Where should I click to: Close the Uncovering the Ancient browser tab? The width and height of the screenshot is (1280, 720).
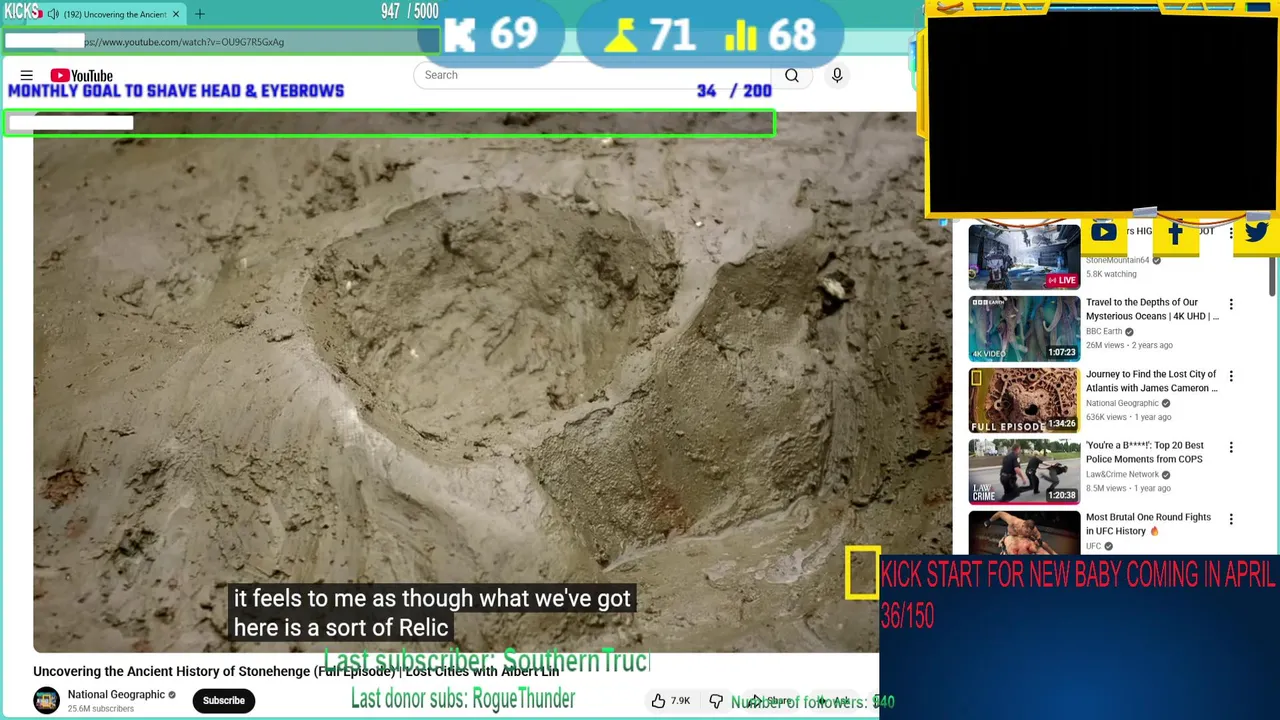click(x=176, y=14)
